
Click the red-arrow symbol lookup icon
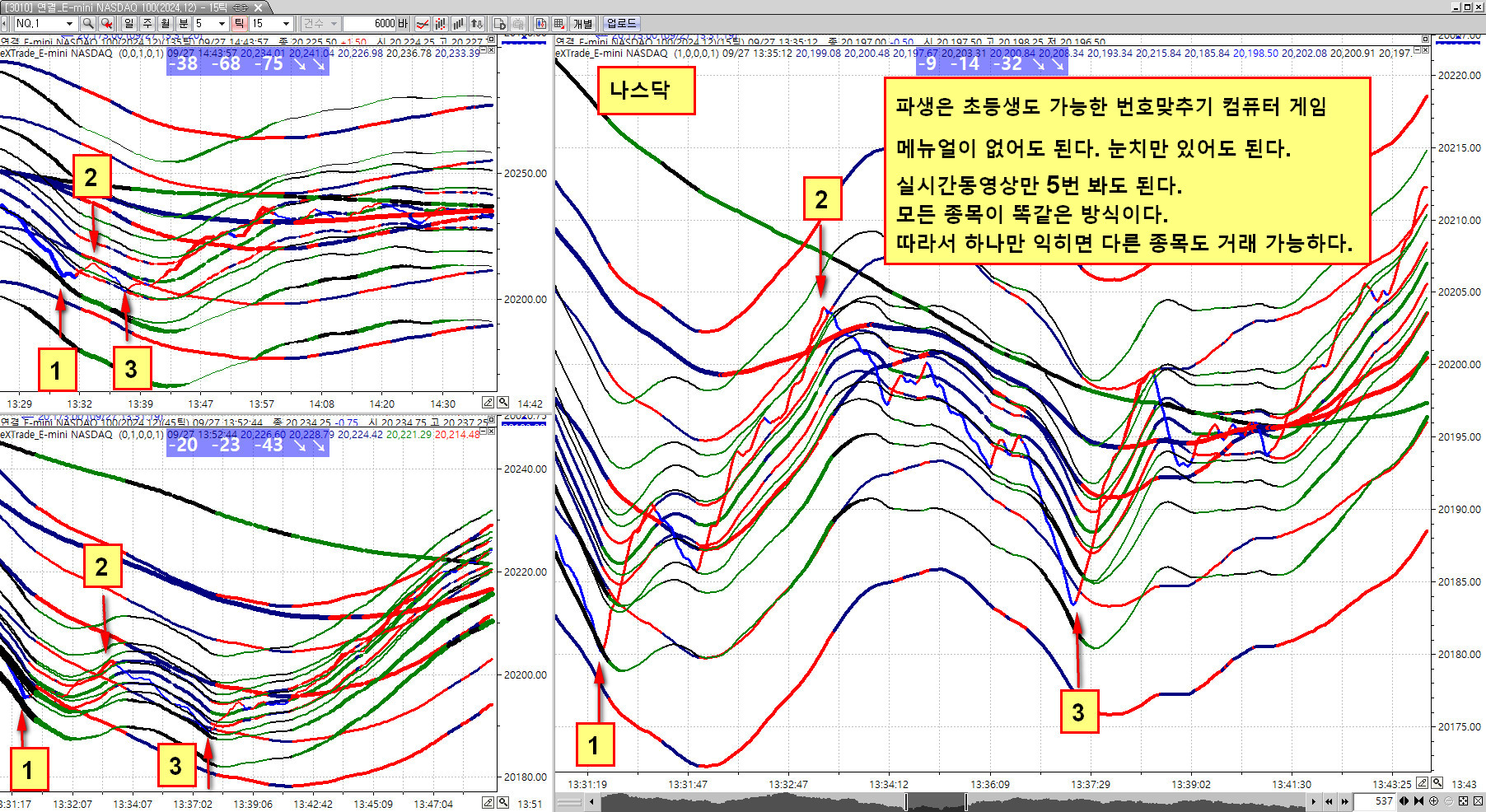pos(106,23)
